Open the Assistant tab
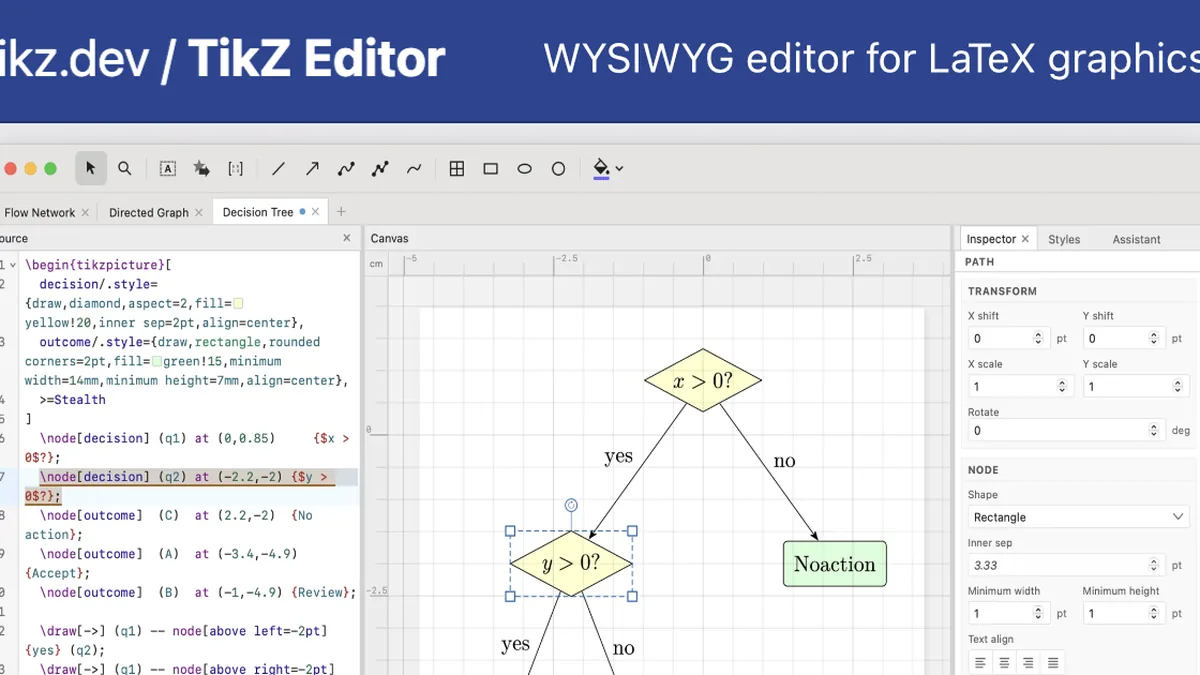The height and width of the screenshot is (675, 1200). (1136, 239)
